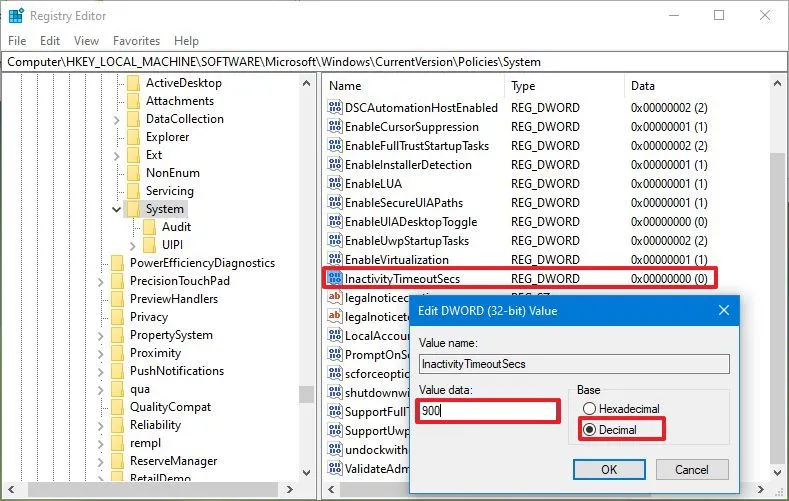Viewport: 789px width, 501px height.
Task: Click the shutdownwithoutlogon value icon
Action: 335,392
